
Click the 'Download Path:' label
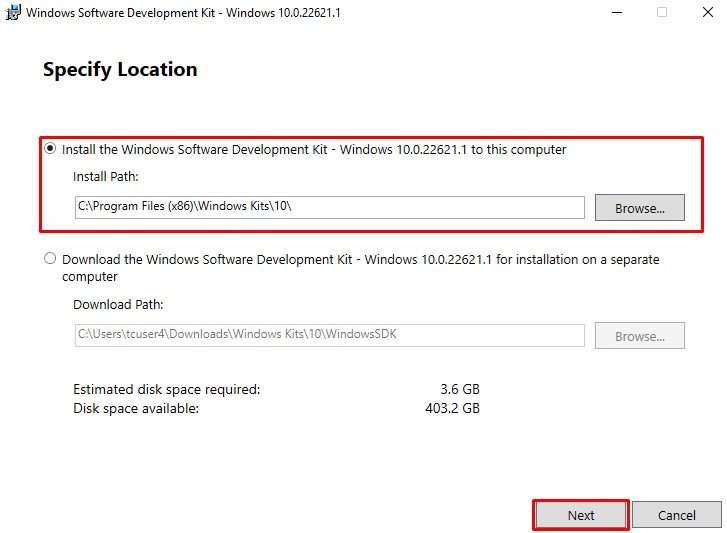coord(118,305)
